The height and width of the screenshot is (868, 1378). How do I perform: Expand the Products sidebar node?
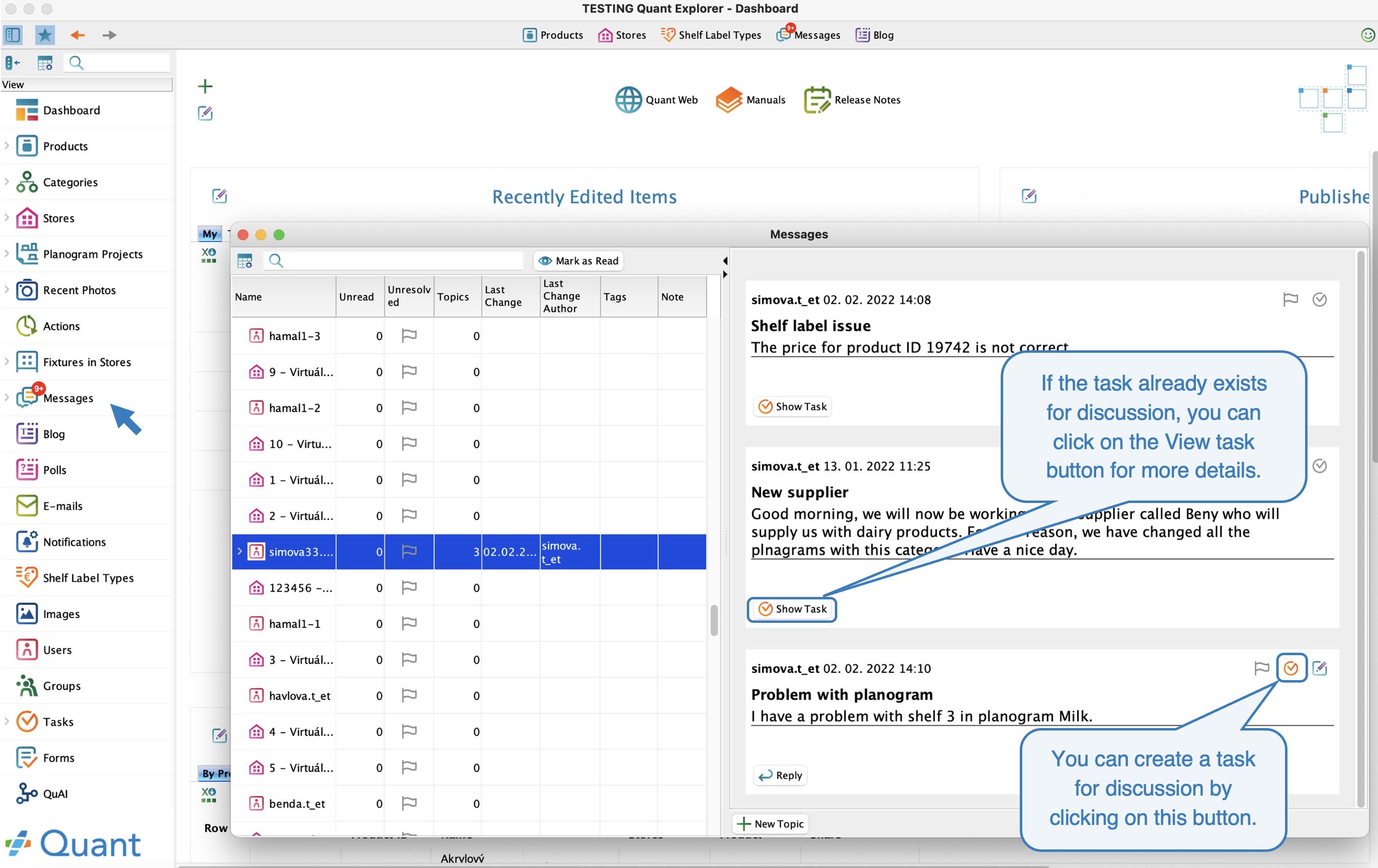pyautogui.click(x=6, y=146)
